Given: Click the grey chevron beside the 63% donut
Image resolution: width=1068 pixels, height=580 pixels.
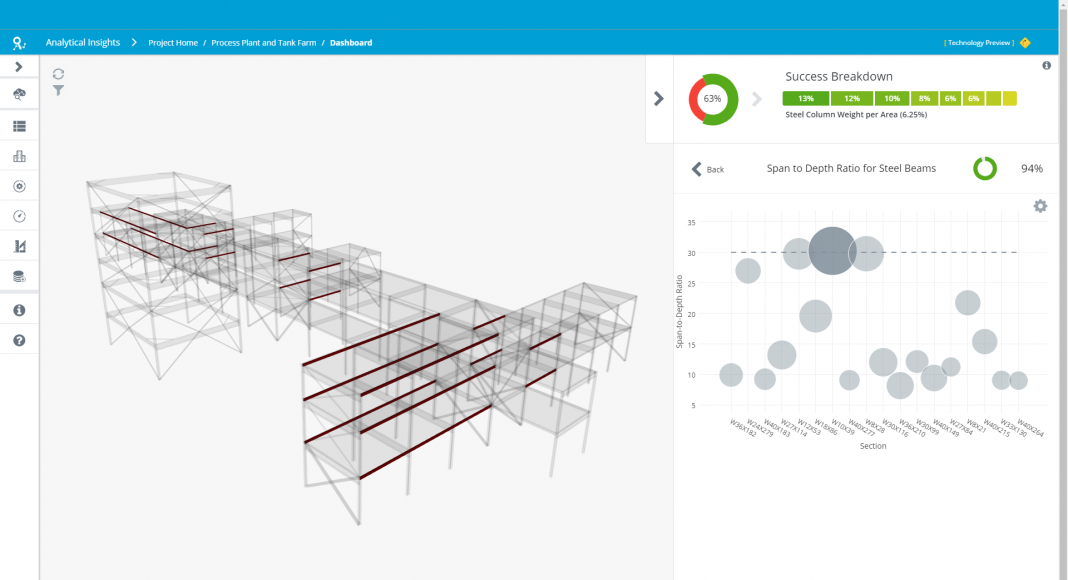Looking at the screenshot, I should tap(757, 99).
